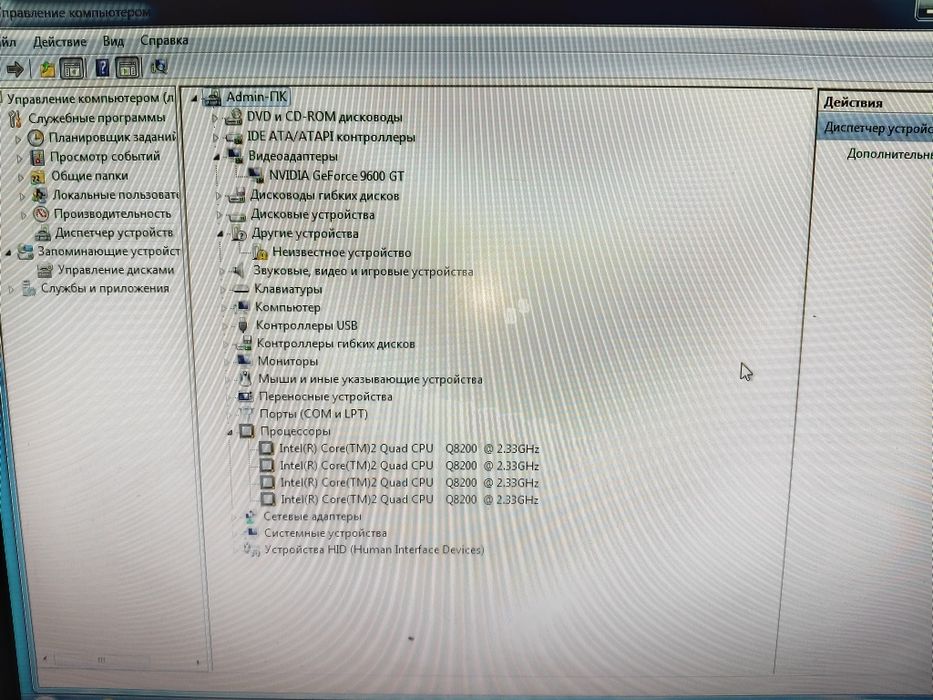Click the first Q8200 processor entry icon
This screenshot has height=700, width=933.
click(267, 448)
